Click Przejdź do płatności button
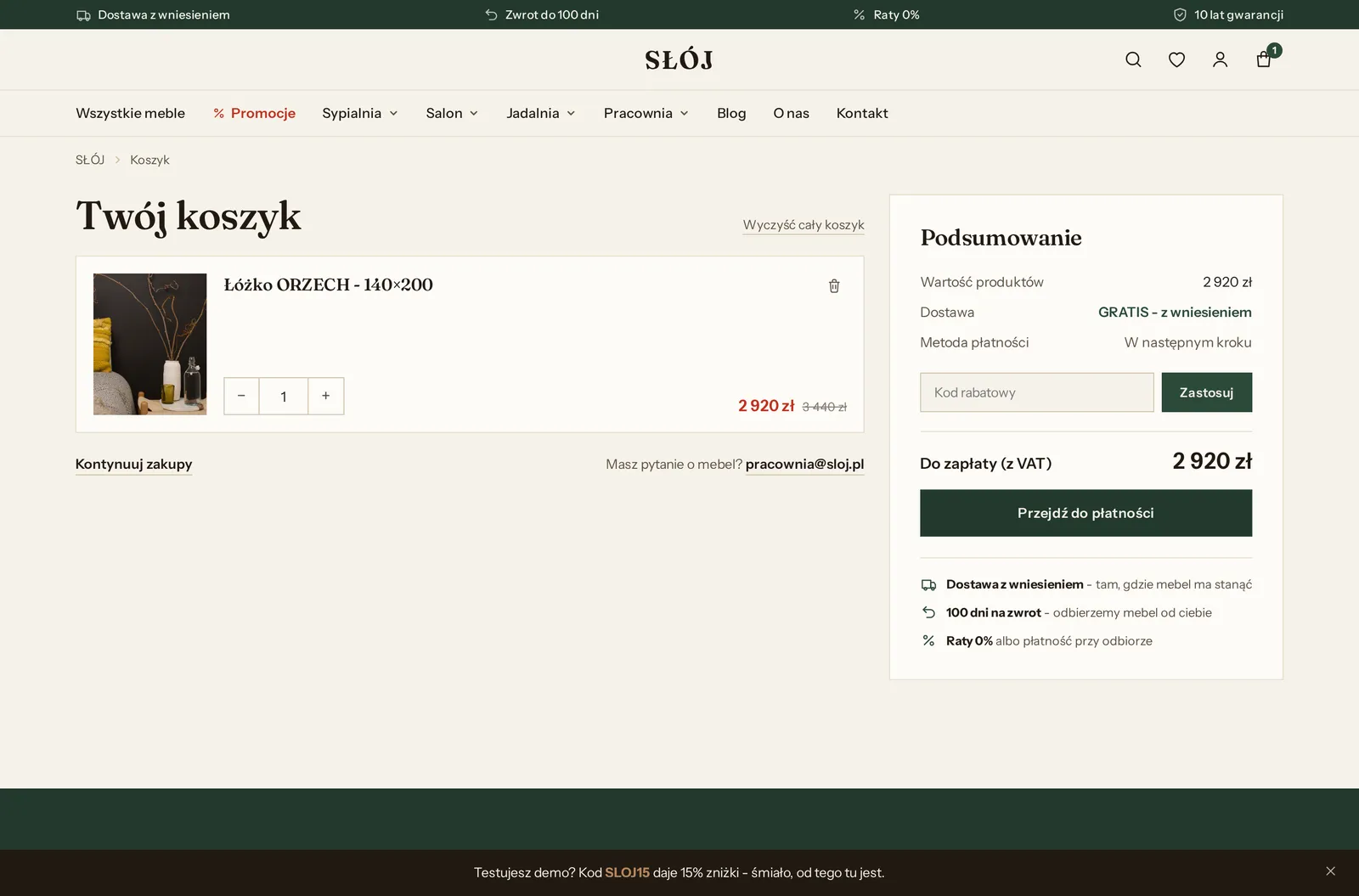Screen dimensions: 1359x896 [1086, 513]
